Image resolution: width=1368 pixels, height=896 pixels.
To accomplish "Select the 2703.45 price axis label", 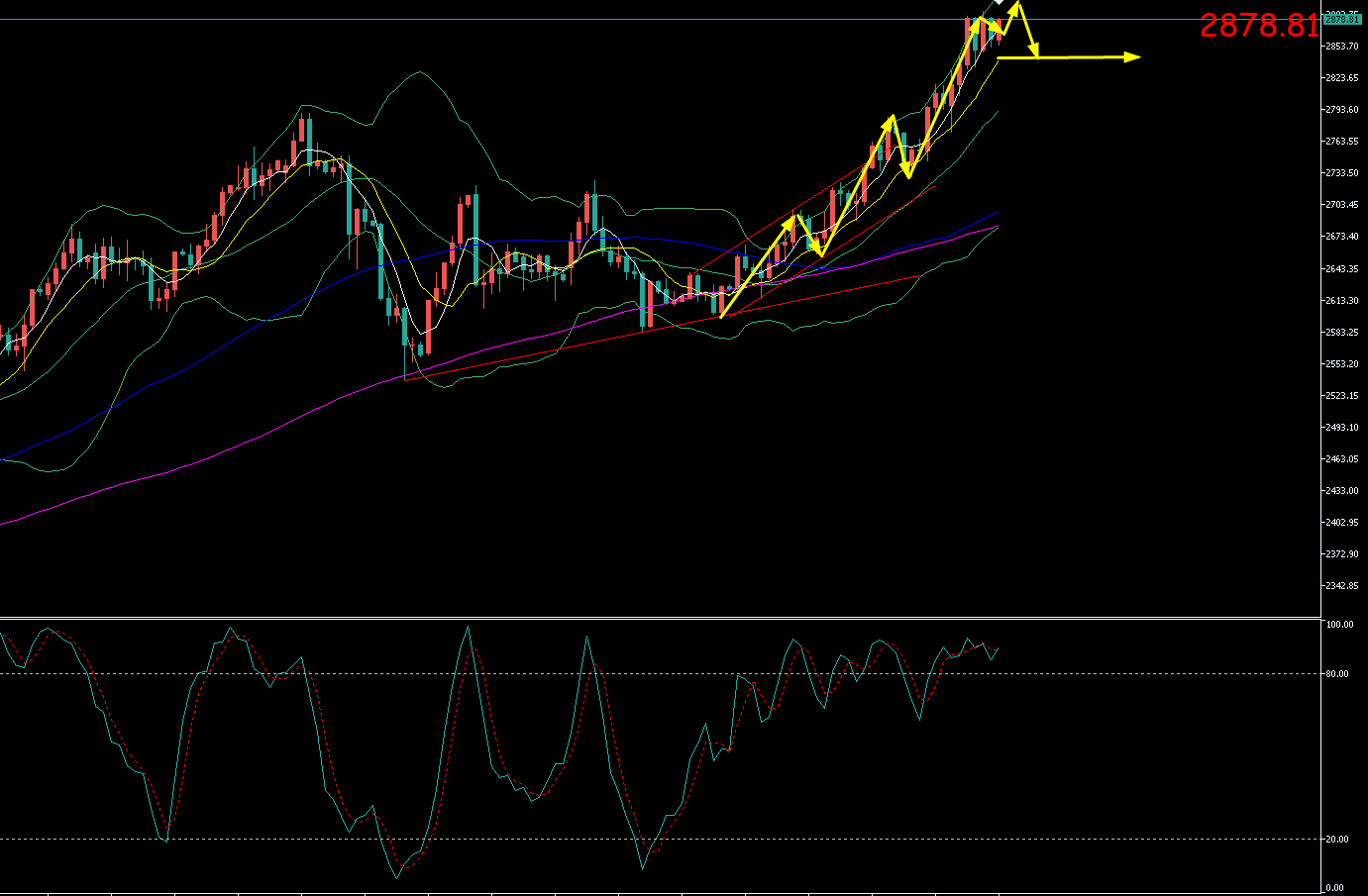I will tap(1341, 205).
